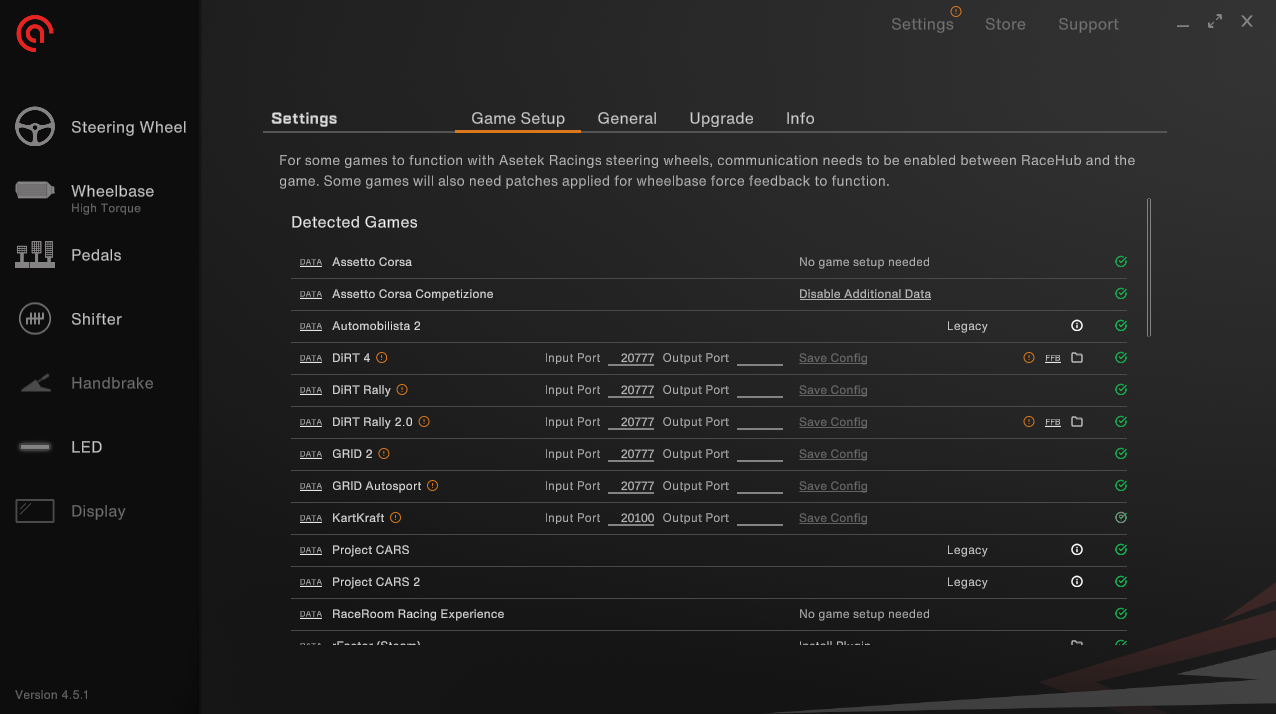Click green status check for Project CARS 2

point(1121,582)
